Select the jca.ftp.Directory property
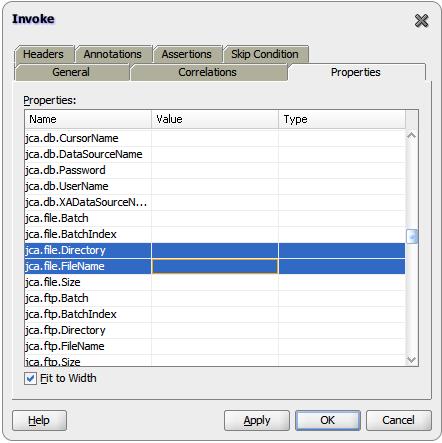Screen dimensions: 442x443 (x=215, y=330)
